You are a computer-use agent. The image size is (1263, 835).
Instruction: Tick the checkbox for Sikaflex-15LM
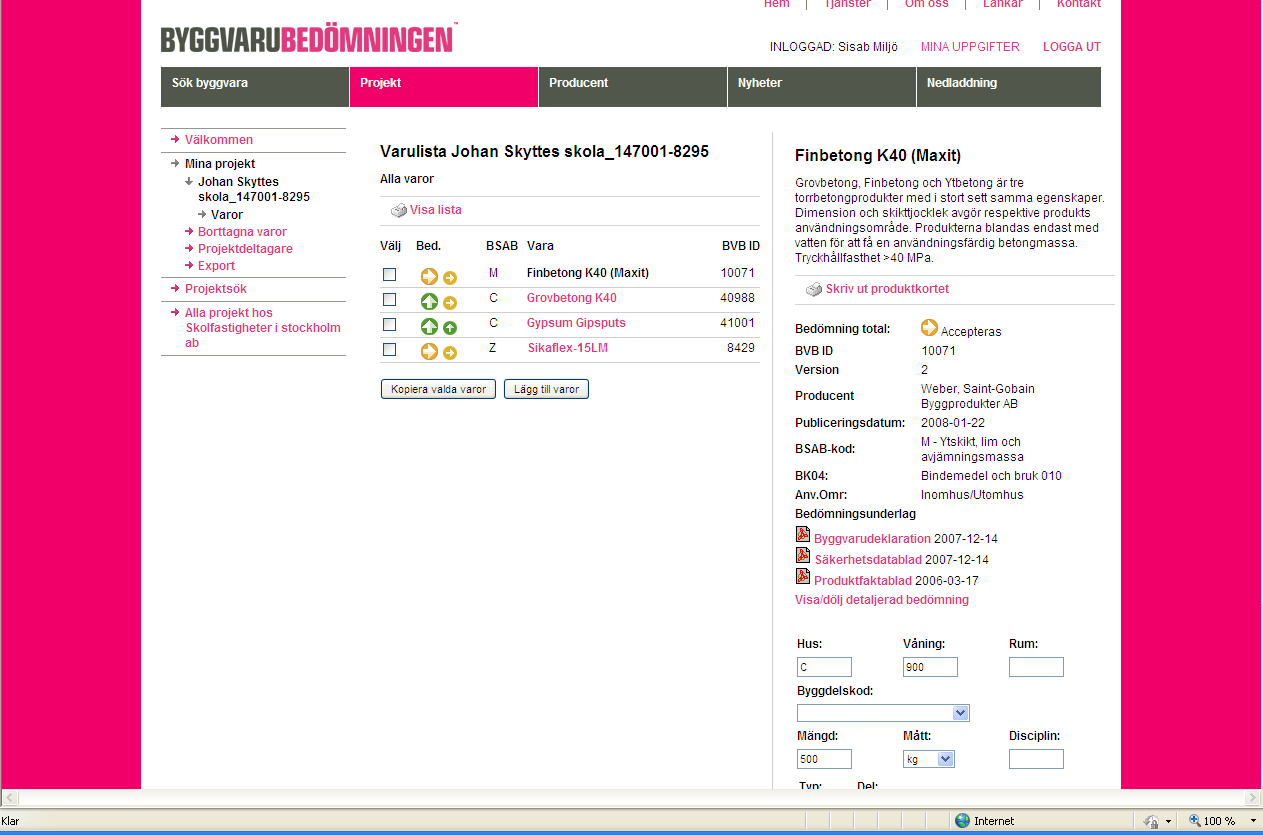pos(389,349)
